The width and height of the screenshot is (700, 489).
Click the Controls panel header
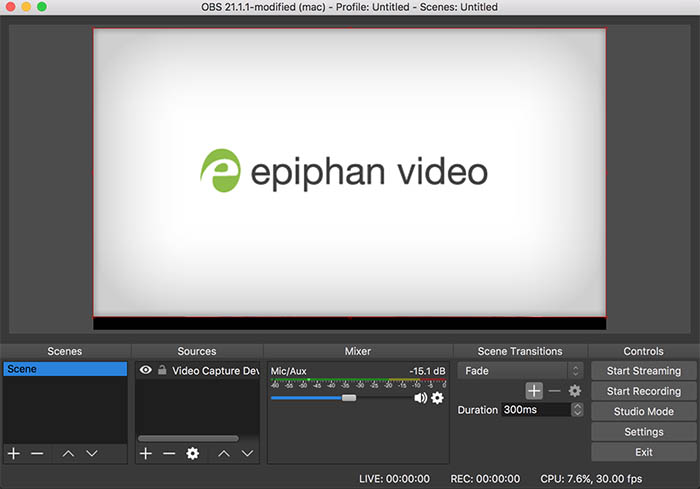pyautogui.click(x=643, y=351)
